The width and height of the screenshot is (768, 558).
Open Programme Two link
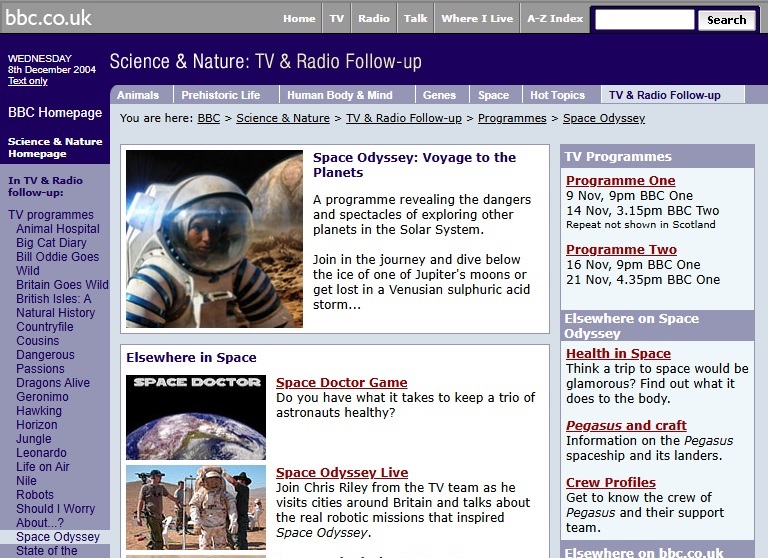621,249
